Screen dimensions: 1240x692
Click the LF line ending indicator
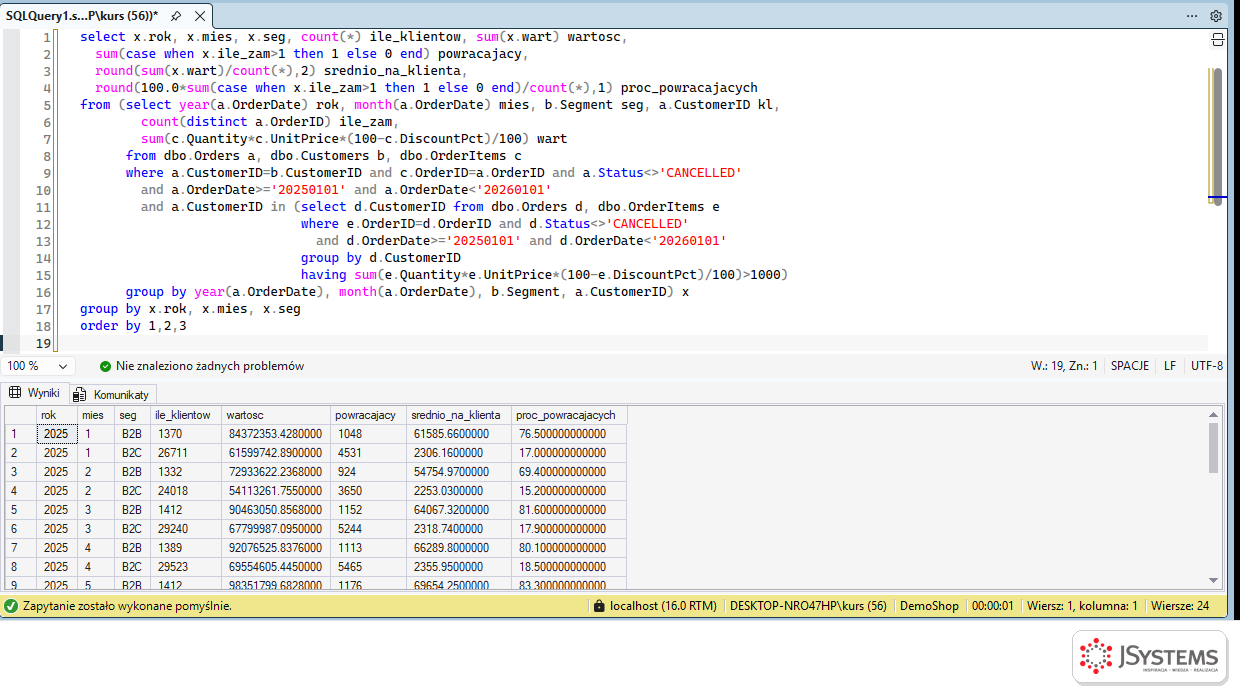point(1170,366)
